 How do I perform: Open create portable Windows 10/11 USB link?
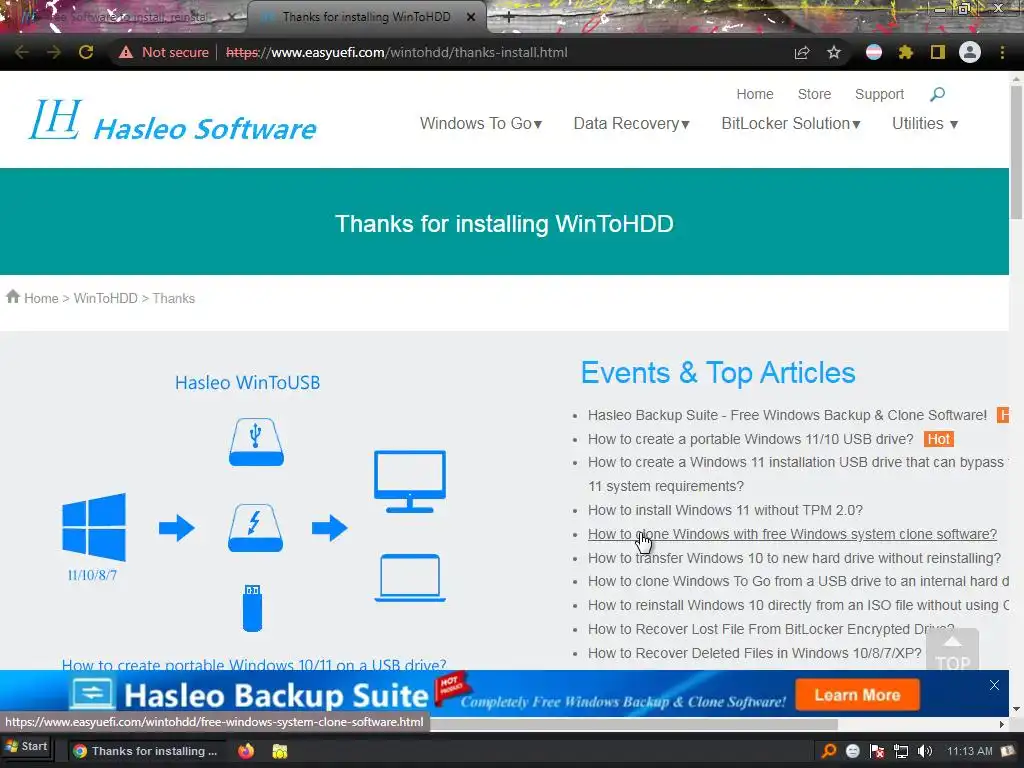[x=254, y=665]
